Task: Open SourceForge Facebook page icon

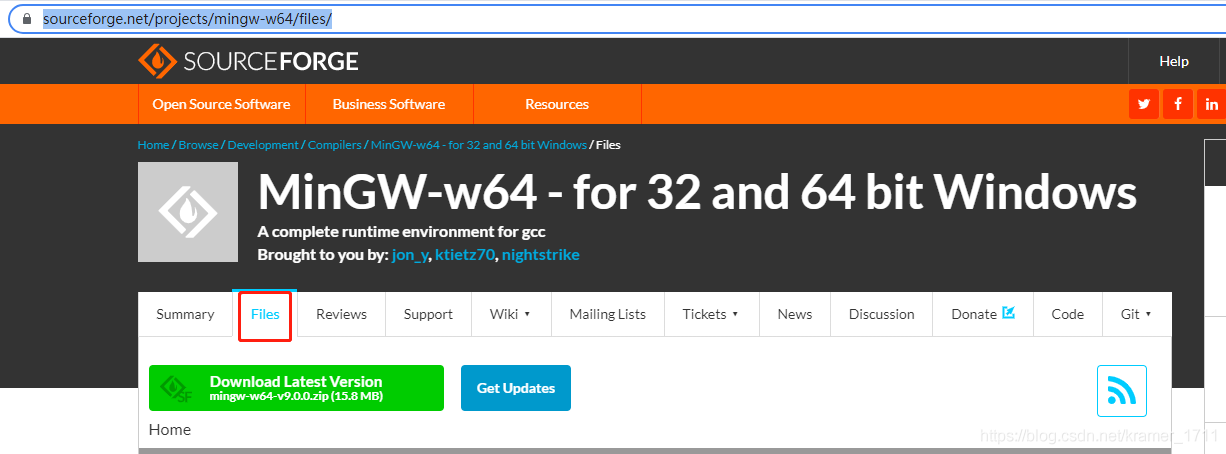Action: point(1178,104)
